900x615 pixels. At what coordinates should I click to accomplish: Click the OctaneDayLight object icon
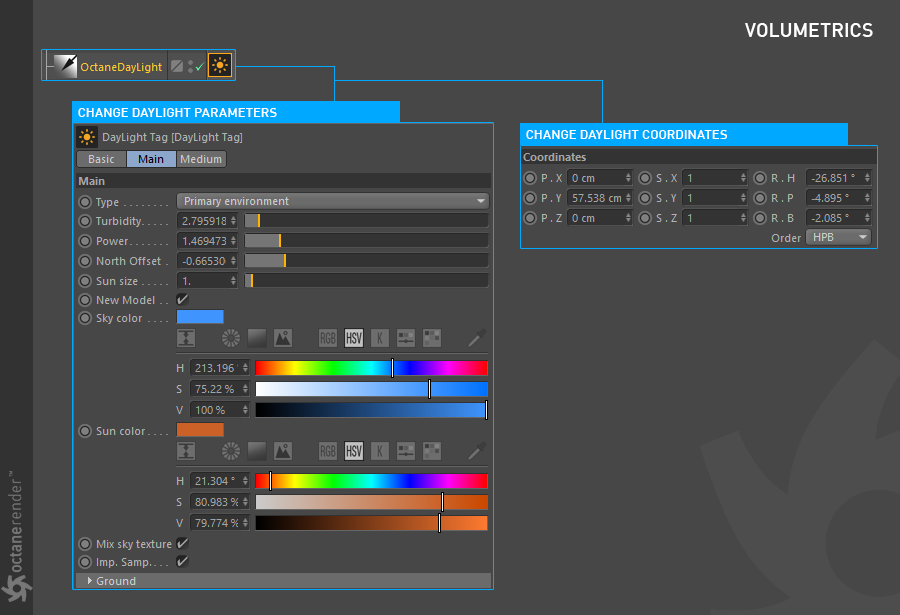(x=65, y=66)
